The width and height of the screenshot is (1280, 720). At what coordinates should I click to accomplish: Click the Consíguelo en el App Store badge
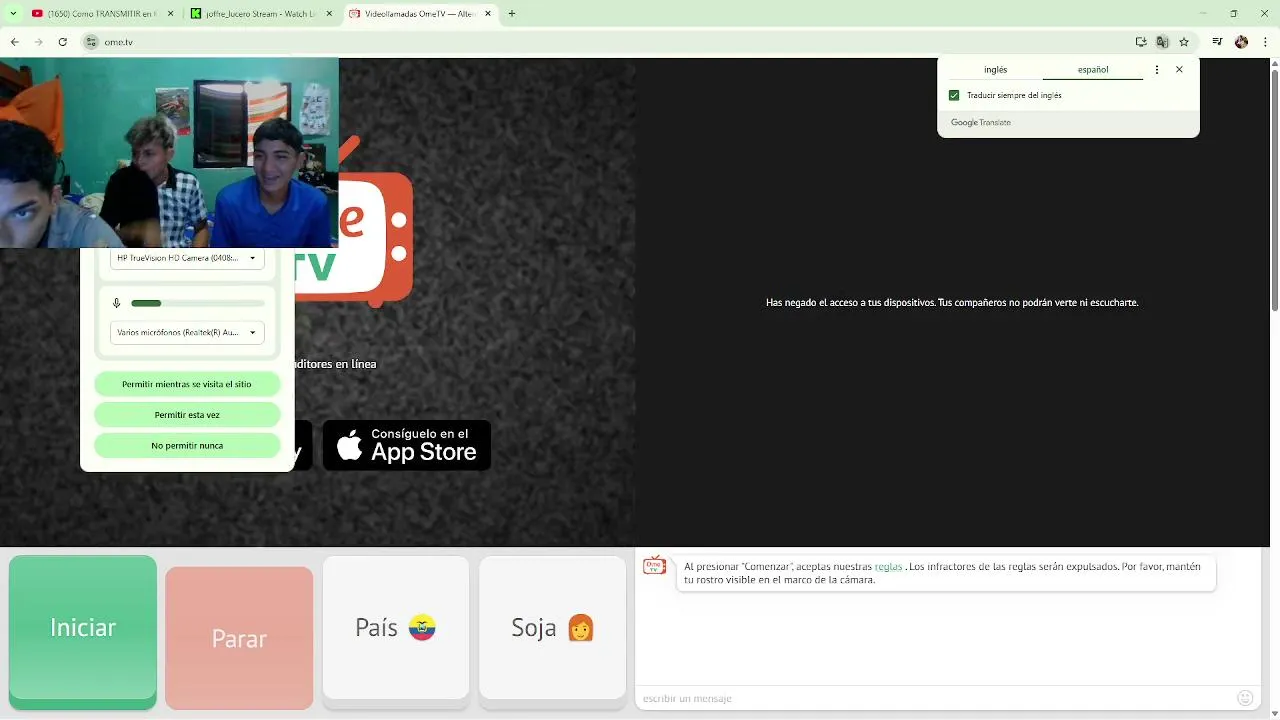point(407,445)
